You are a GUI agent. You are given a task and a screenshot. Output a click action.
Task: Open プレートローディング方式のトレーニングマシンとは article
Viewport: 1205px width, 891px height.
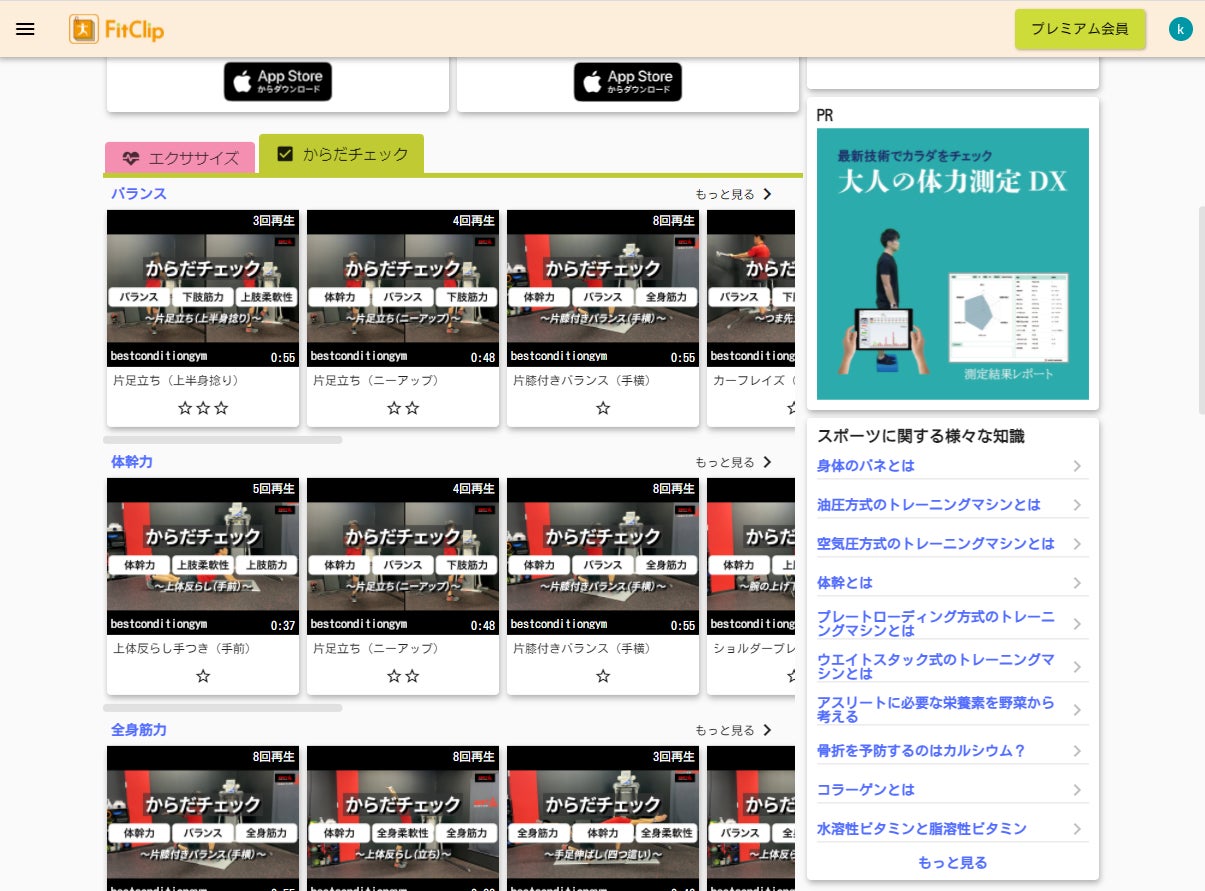936,624
